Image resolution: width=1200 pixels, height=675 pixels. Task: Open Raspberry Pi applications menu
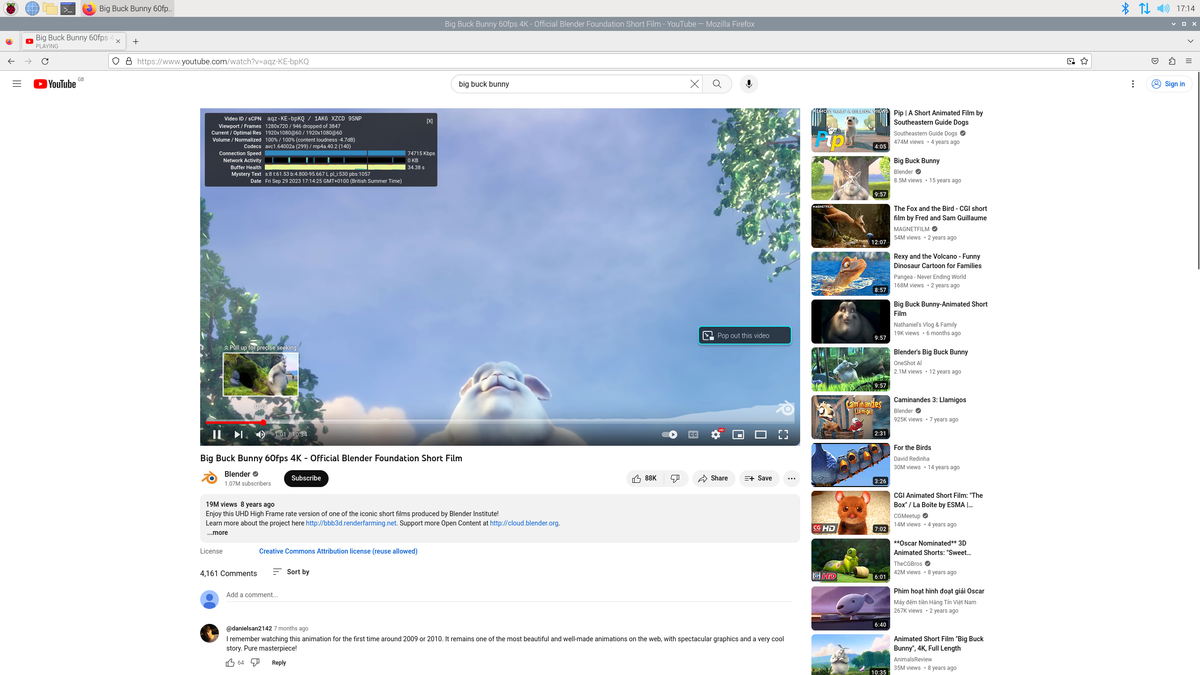click(12, 8)
